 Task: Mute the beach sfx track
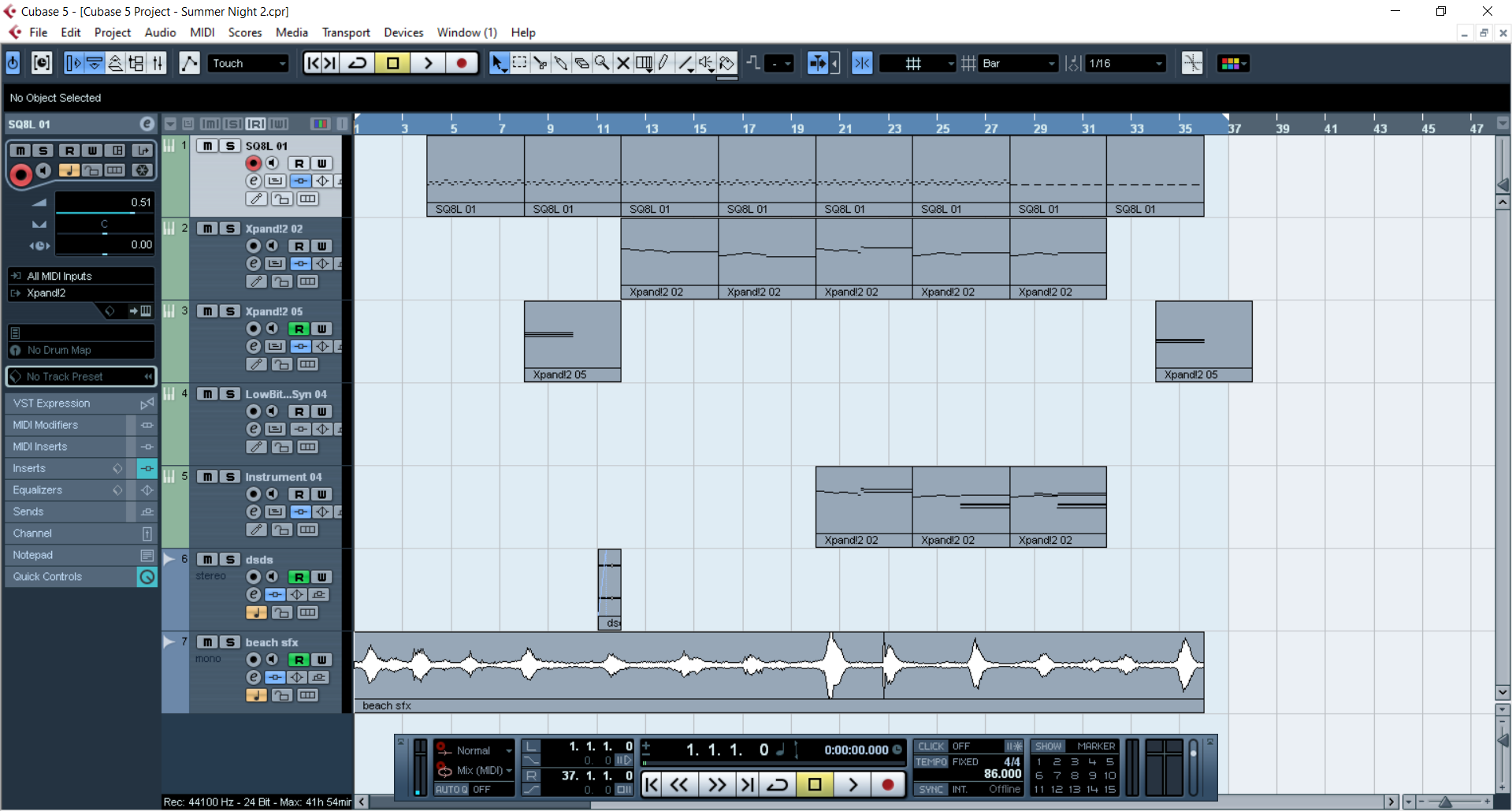coord(207,642)
